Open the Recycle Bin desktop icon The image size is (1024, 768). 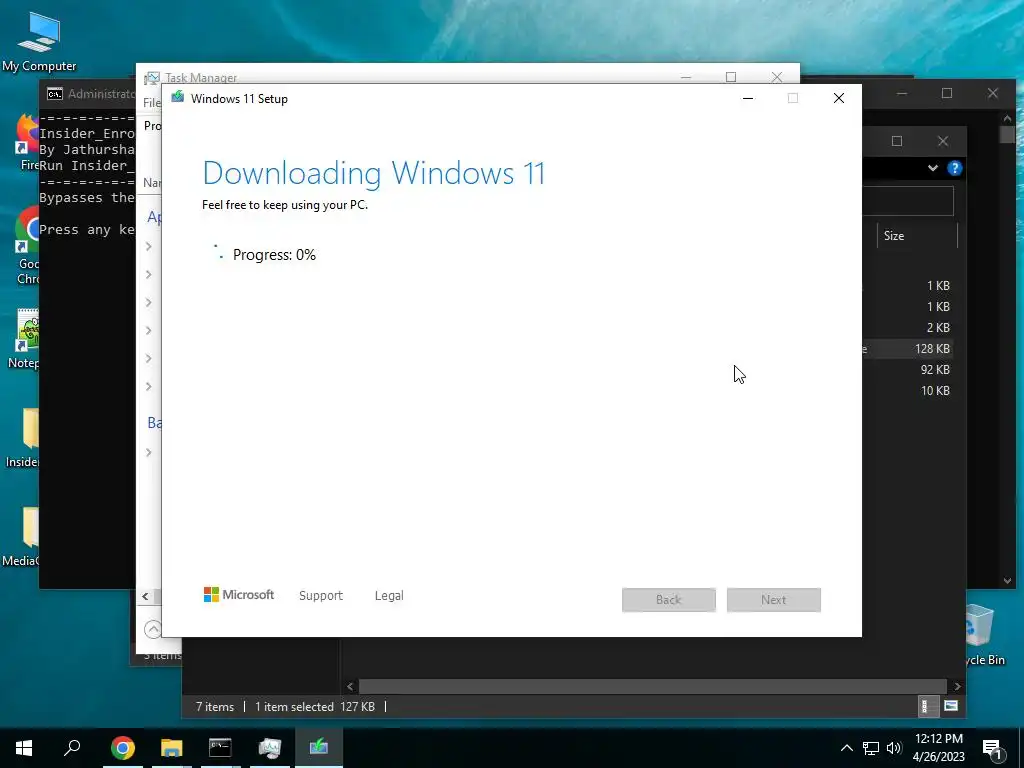[x=985, y=635]
